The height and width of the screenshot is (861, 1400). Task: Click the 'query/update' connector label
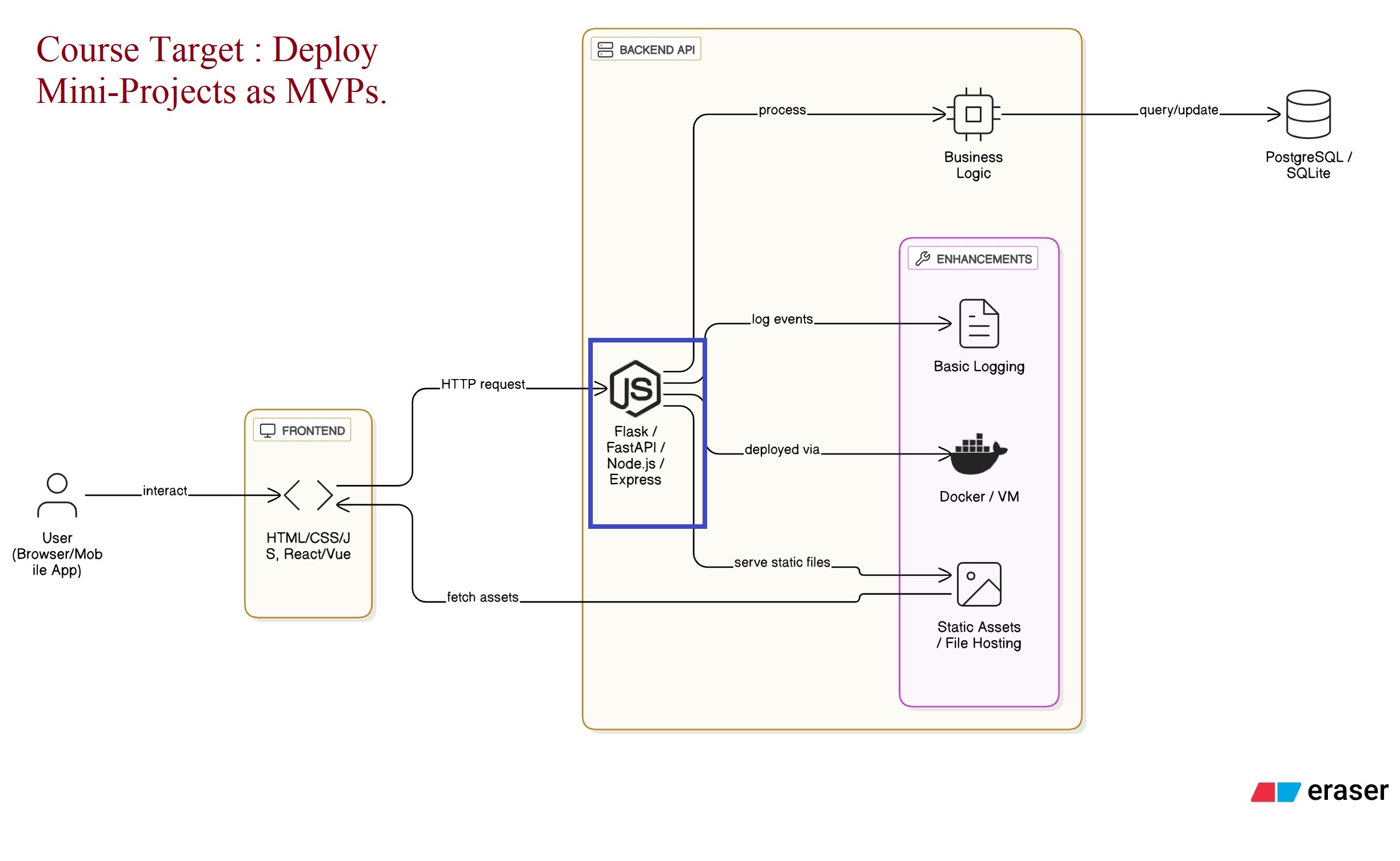[1178, 110]
